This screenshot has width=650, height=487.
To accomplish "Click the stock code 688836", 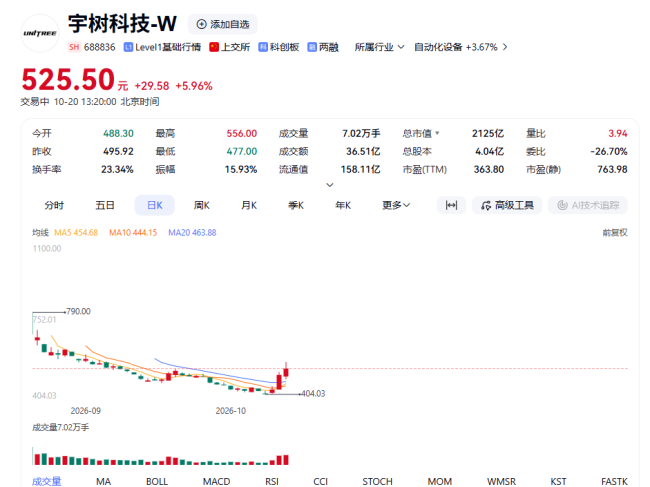I will [99, 47].
